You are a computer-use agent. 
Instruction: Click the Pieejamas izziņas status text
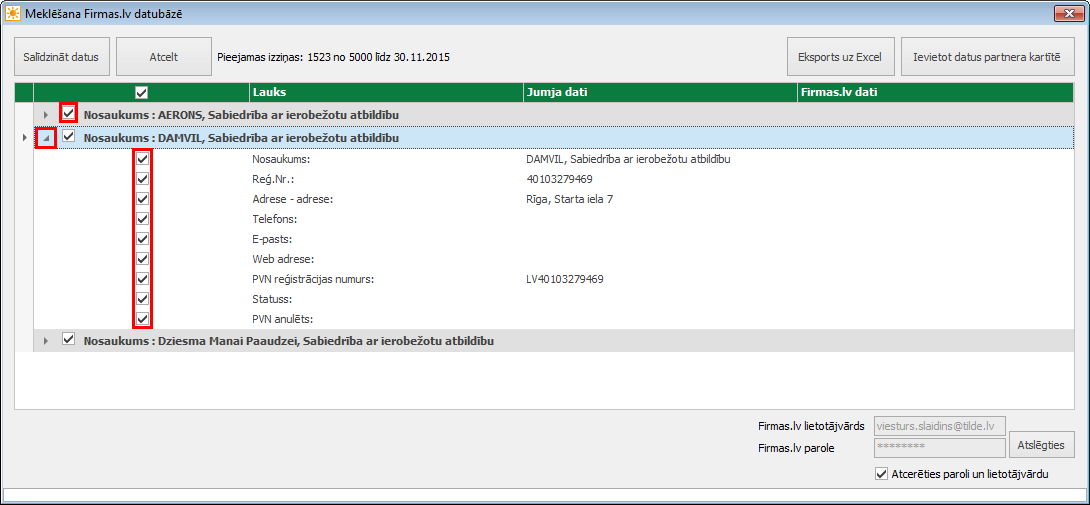point(334,57)
